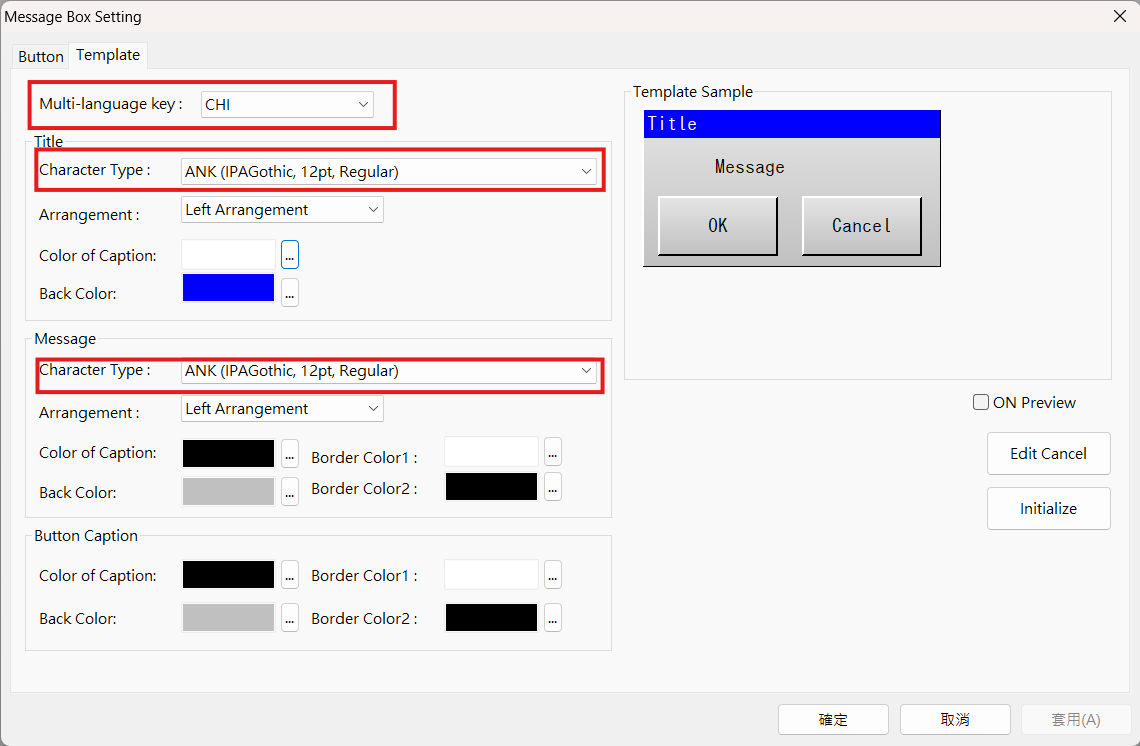Image resolution: width=1140 pixels, height=746 pixels.
Task: Open Message Border Color2 picker button
Action: pos(553,487)
